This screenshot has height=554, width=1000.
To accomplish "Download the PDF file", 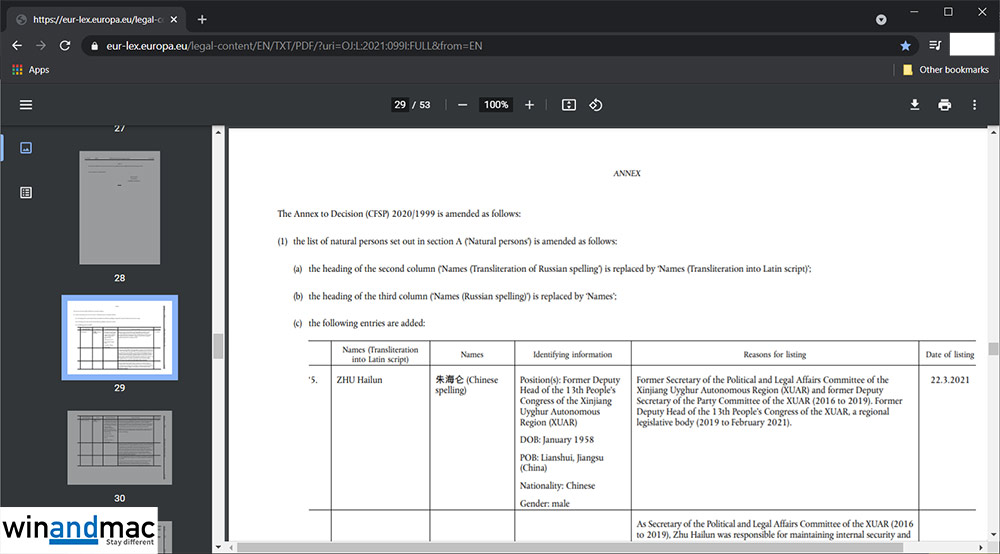I will pyautogui.click(x=914, y=105).
